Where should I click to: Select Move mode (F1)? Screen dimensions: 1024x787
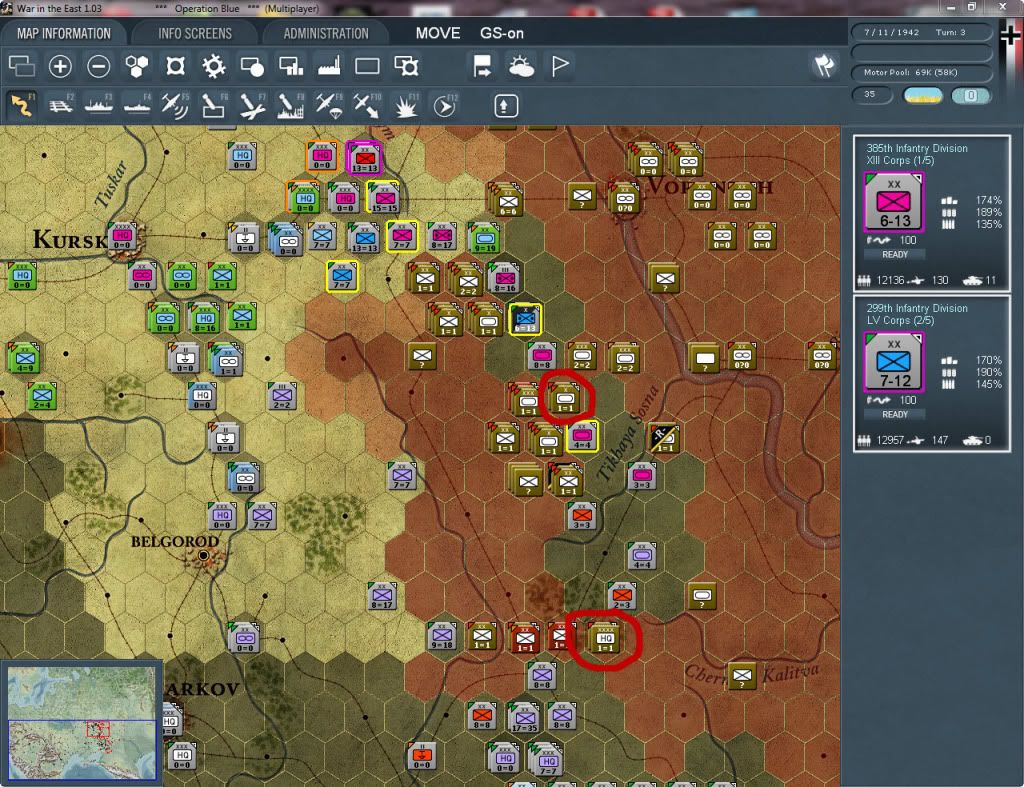(x=22, y=106)
